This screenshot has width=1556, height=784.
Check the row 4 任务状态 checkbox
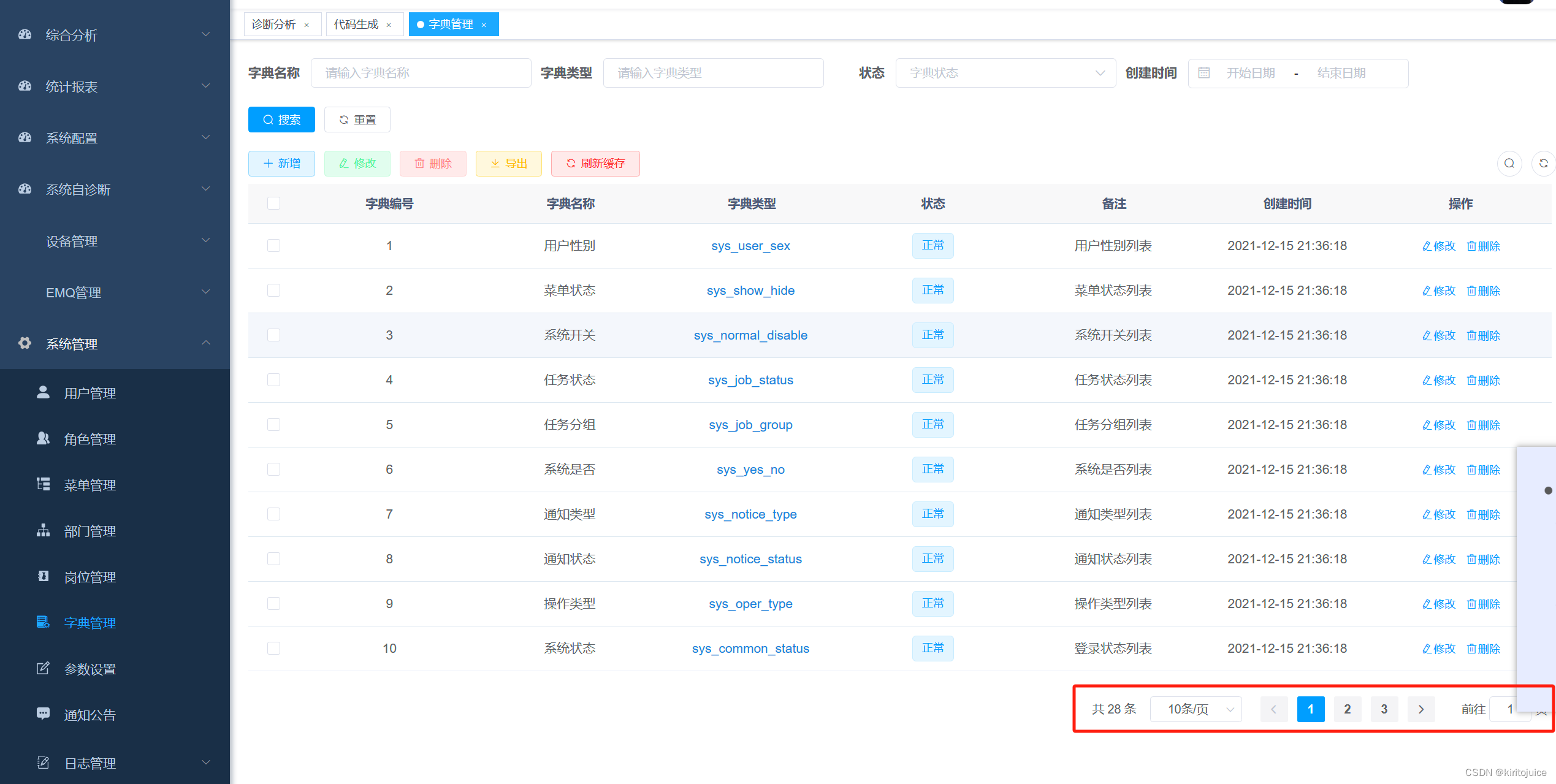tap(273, 379)
